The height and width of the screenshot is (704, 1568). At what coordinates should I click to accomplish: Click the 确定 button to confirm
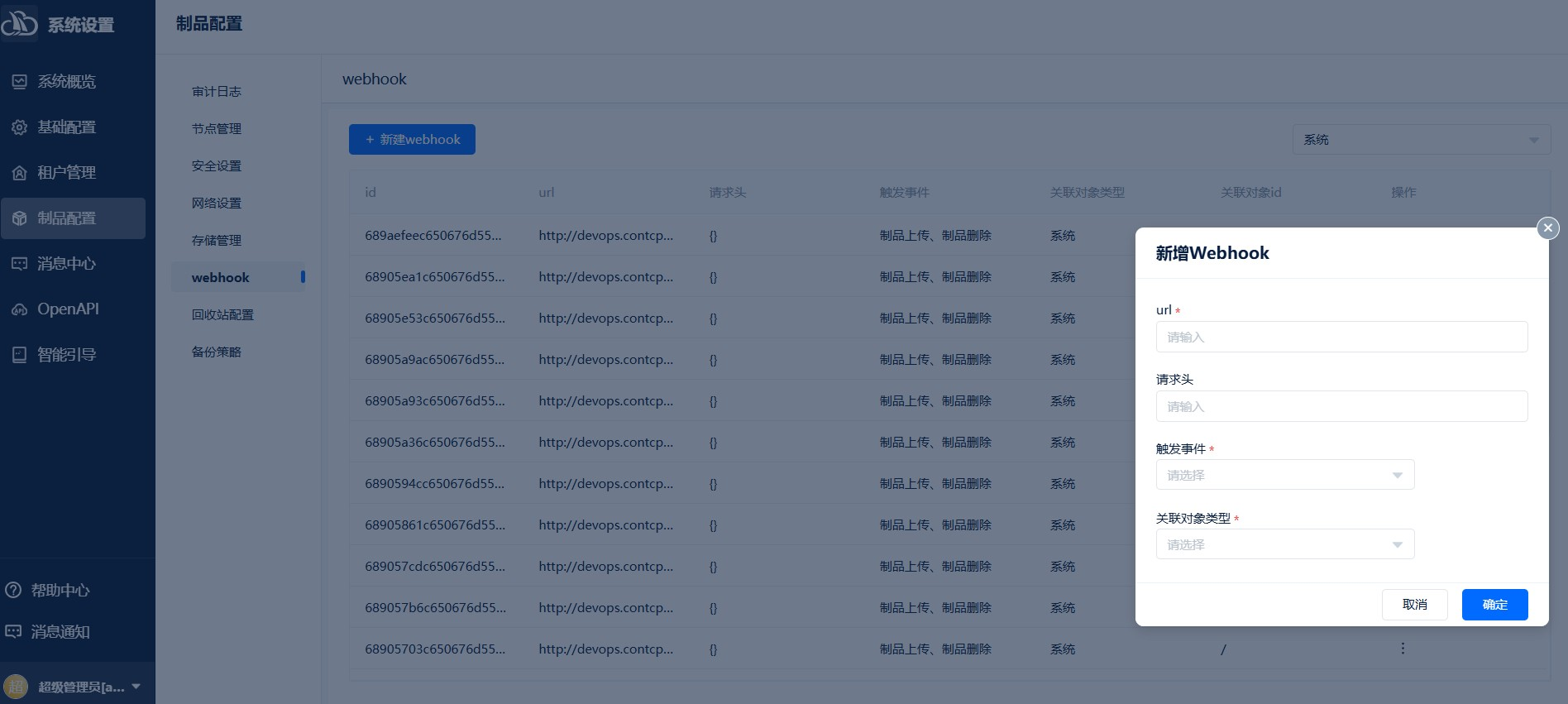click(1494, 605)
